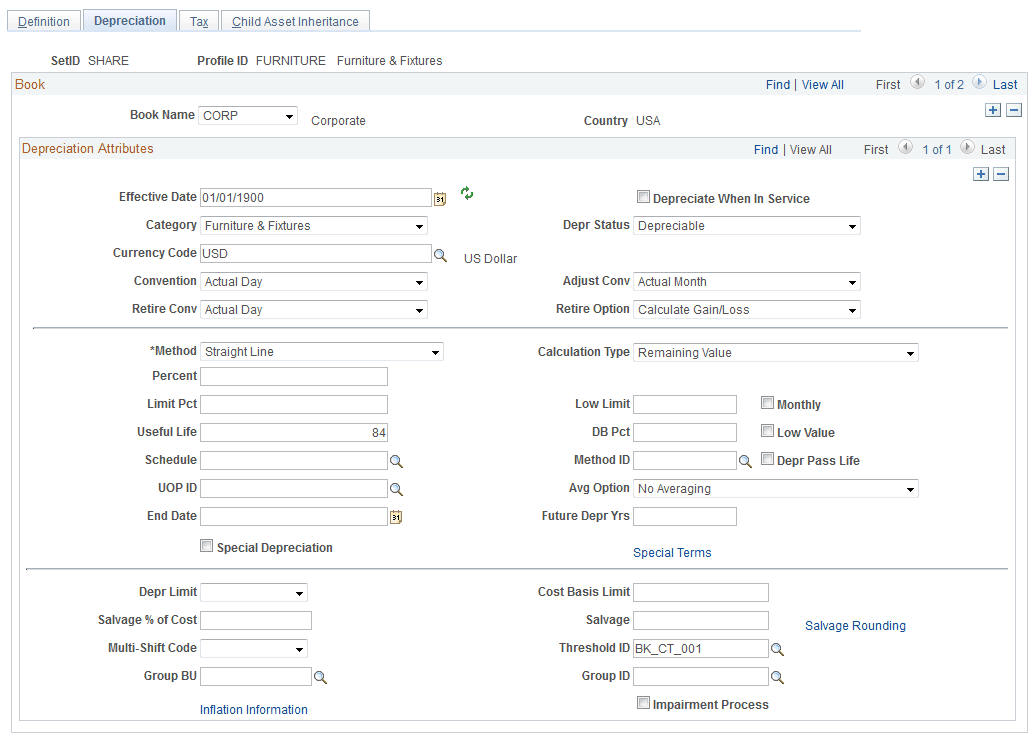Switch to the Tax tab
This screenshot has height=740, width=1036.
(x=199, y=21)
